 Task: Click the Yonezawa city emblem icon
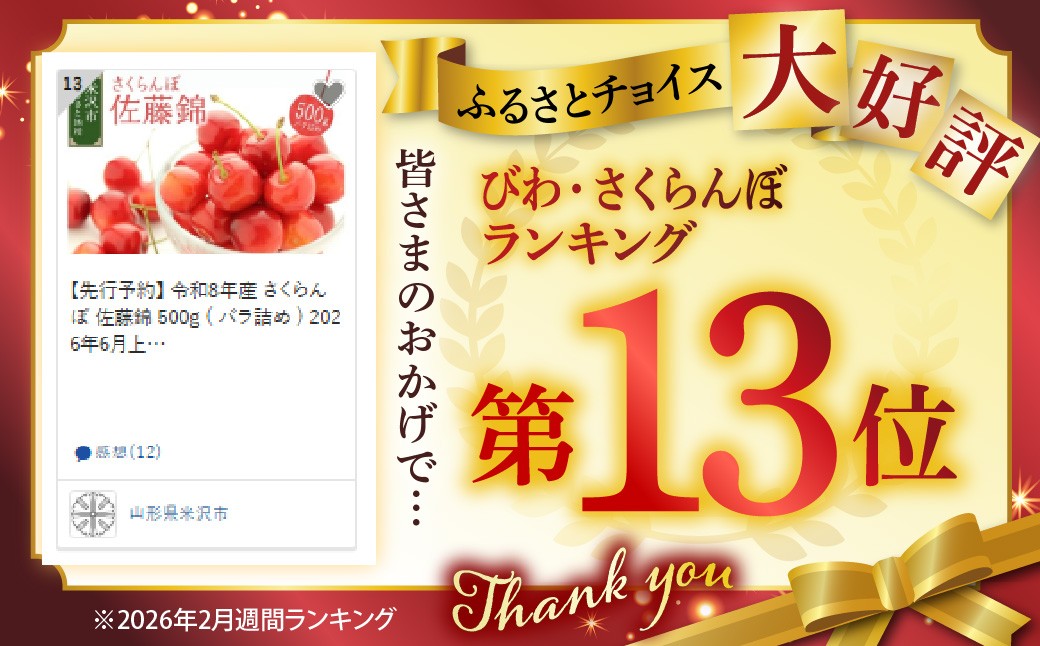94,514
